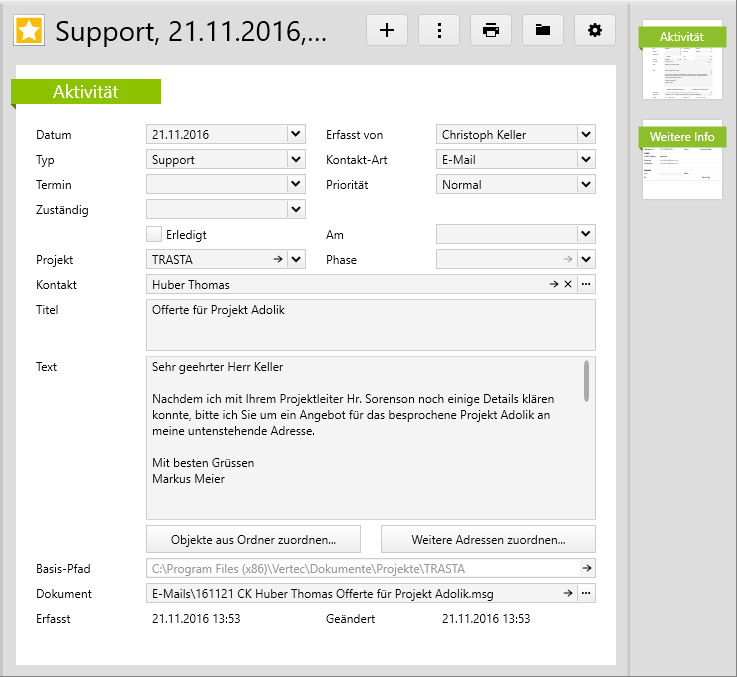Open the Kontakt-Art dropdown

tap(586, 159)
